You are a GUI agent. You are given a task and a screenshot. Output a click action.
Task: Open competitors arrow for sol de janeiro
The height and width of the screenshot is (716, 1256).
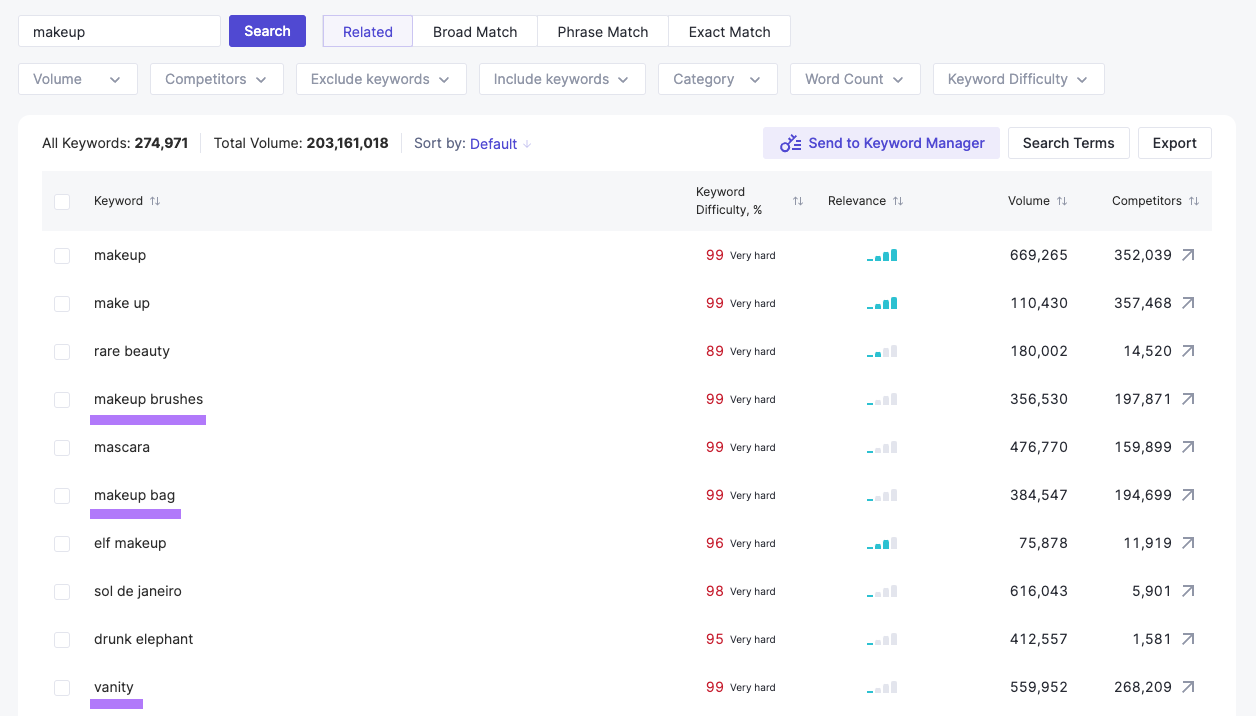point(1188,591)
